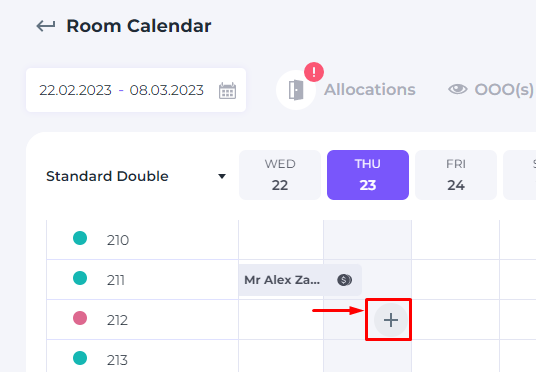Click the green status dot for room 210
This screenshot has height=372, width=536.
[x=80, y=238]
